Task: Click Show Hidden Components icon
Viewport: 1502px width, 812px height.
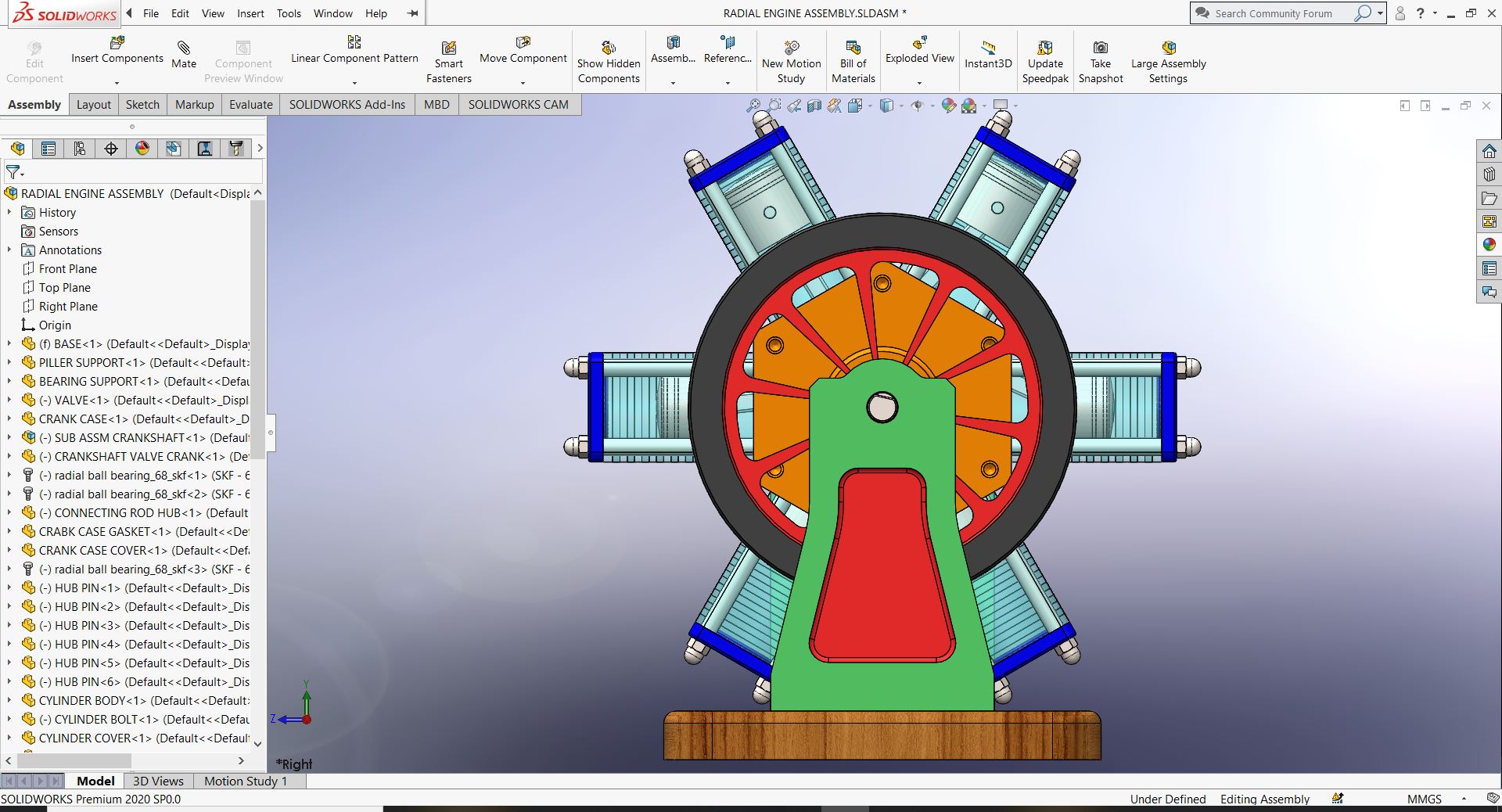Action: point(609,47)
